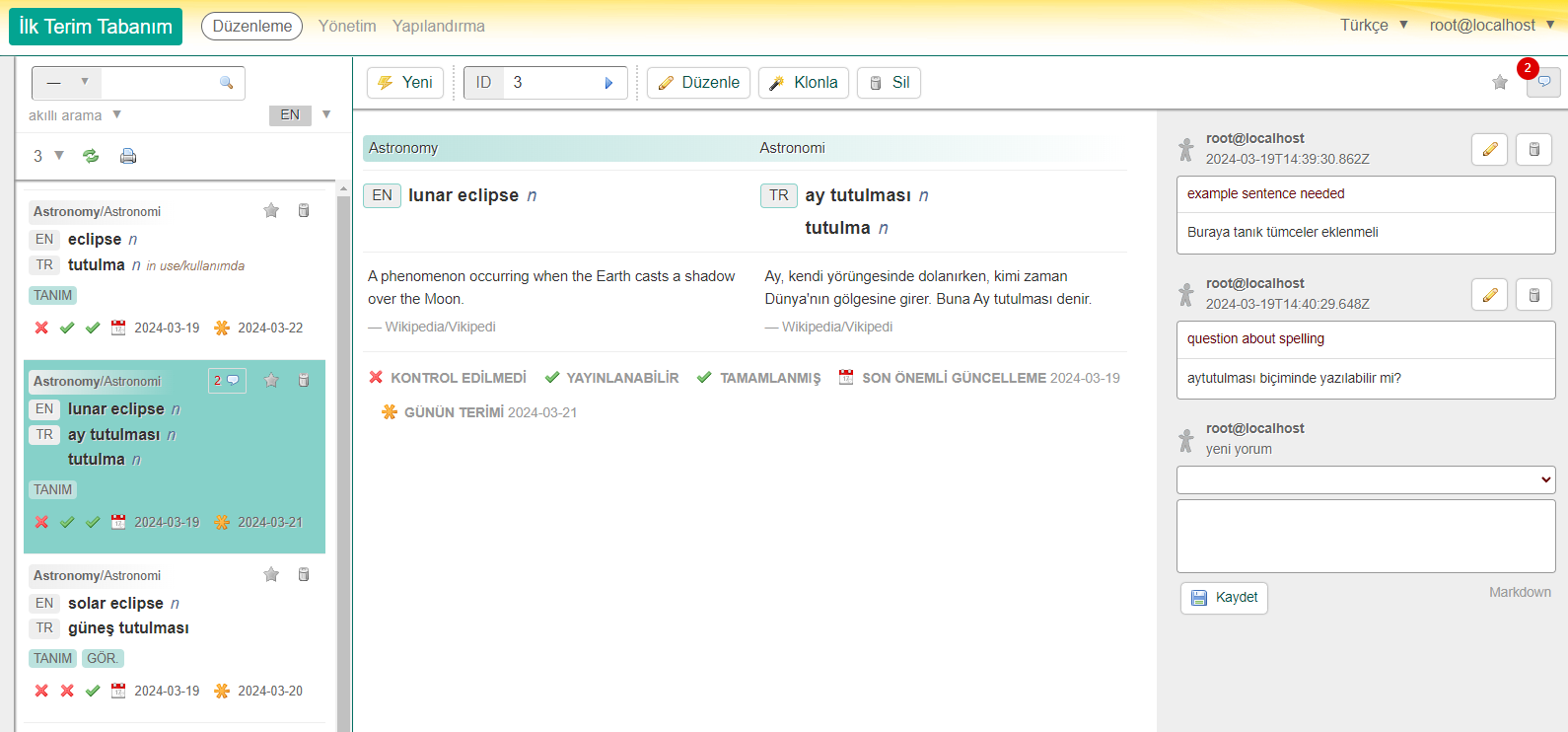This screenshot has height=732, width=1568.
Task: Expand the root@localhost user menu
Action: (x=1491, y=26)
